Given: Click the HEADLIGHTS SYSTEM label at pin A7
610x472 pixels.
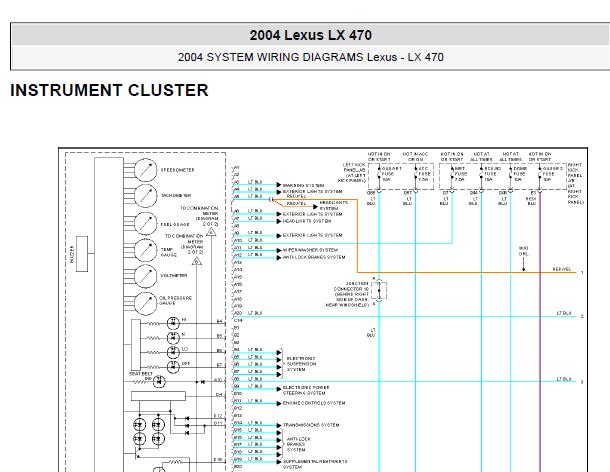Looking at the screenshot, I should pos(307,221).
